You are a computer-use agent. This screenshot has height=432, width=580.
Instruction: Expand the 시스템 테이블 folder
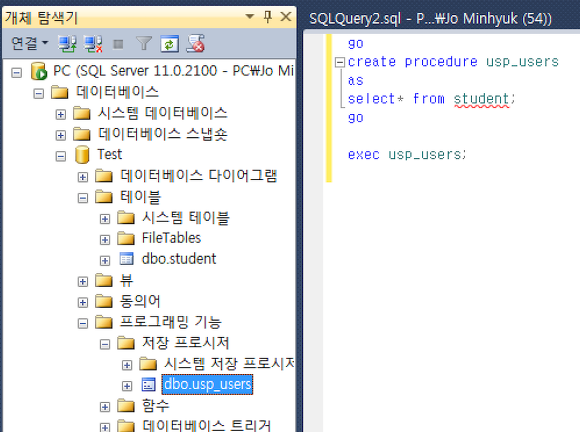105,219
